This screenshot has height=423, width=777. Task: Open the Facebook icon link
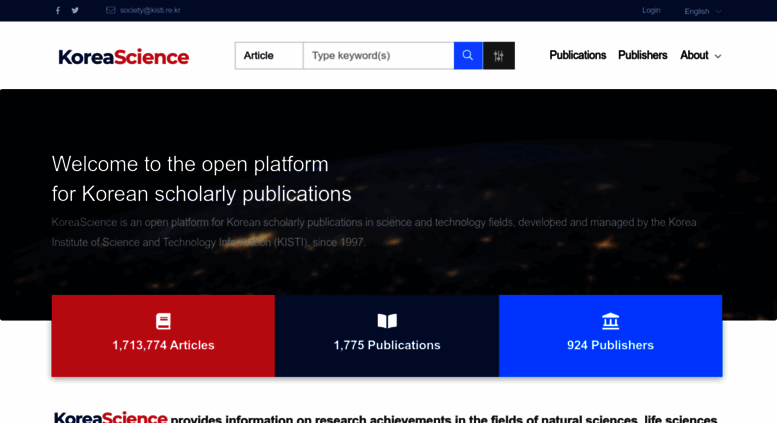(57, 10)
